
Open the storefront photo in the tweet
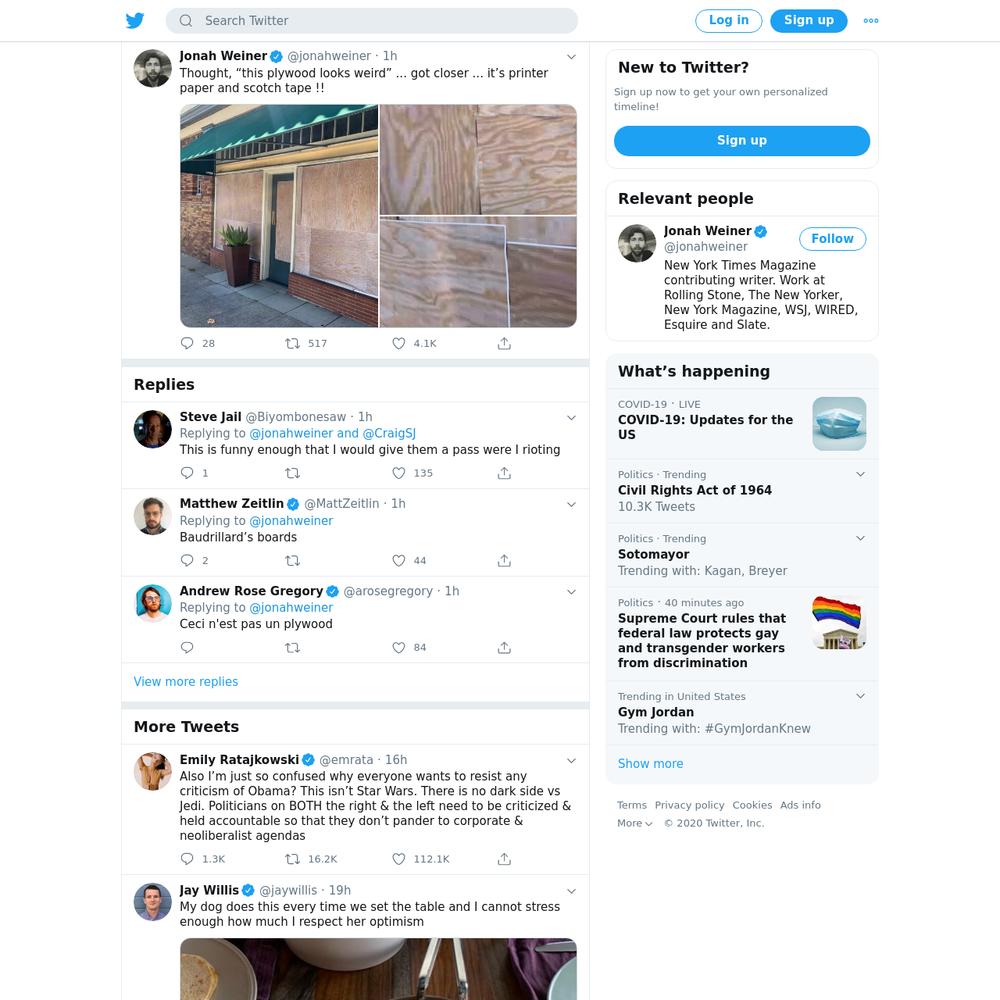point(279,216)
